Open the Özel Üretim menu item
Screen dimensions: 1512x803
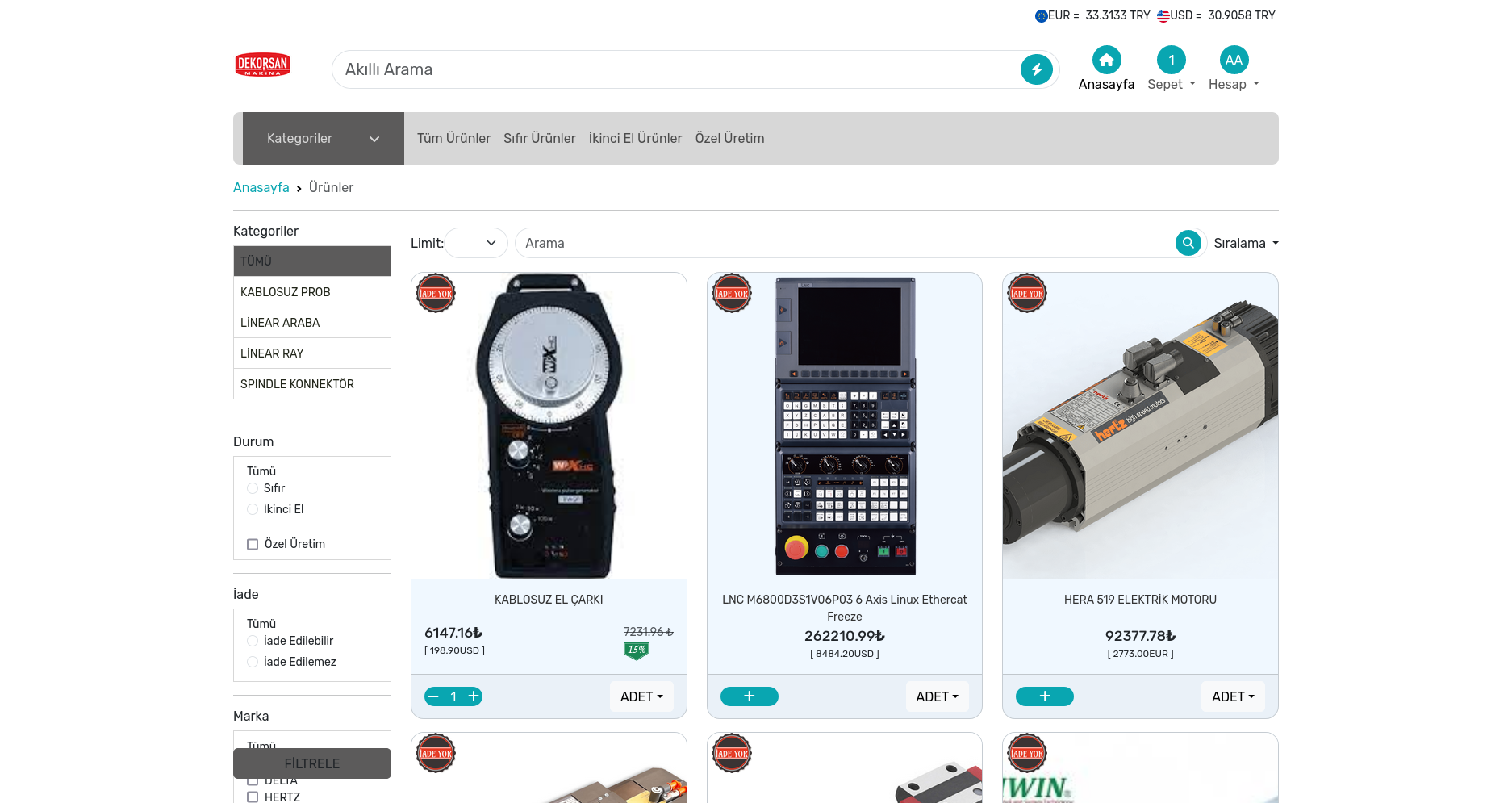[730, 138]
